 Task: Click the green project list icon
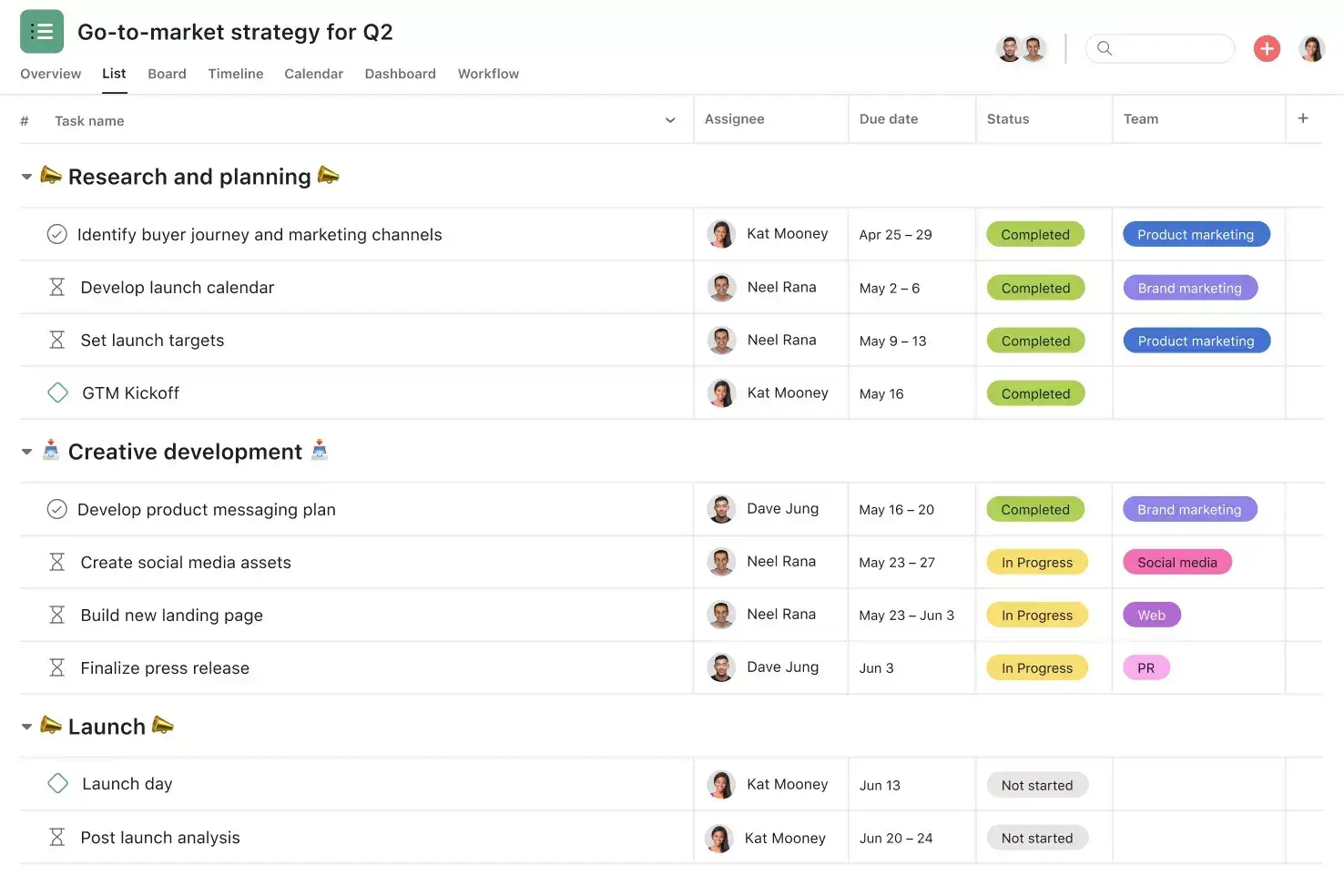coord(41,30)
